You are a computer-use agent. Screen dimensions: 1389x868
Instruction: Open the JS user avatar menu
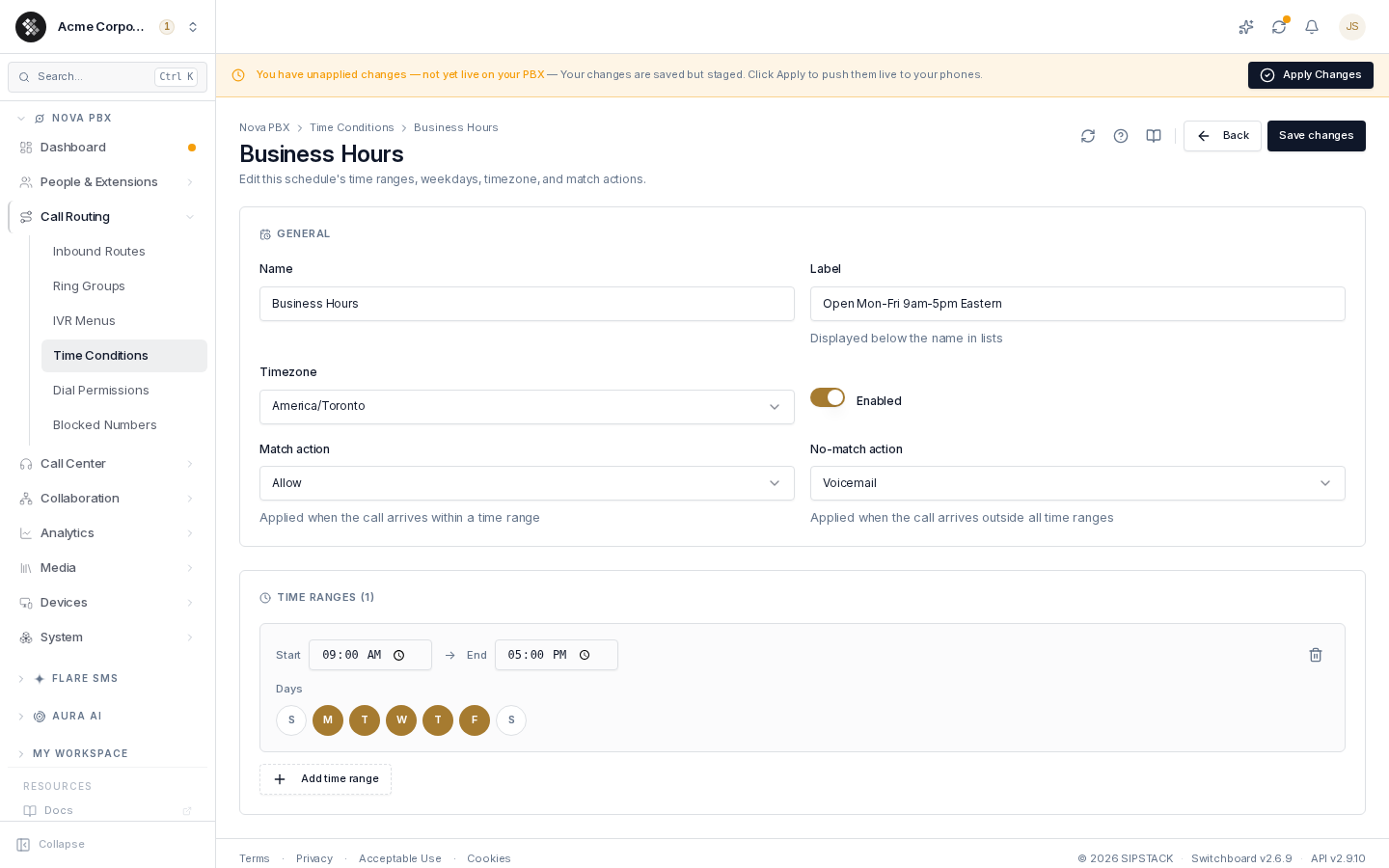pyautogui.click(x=1352, y=27)
